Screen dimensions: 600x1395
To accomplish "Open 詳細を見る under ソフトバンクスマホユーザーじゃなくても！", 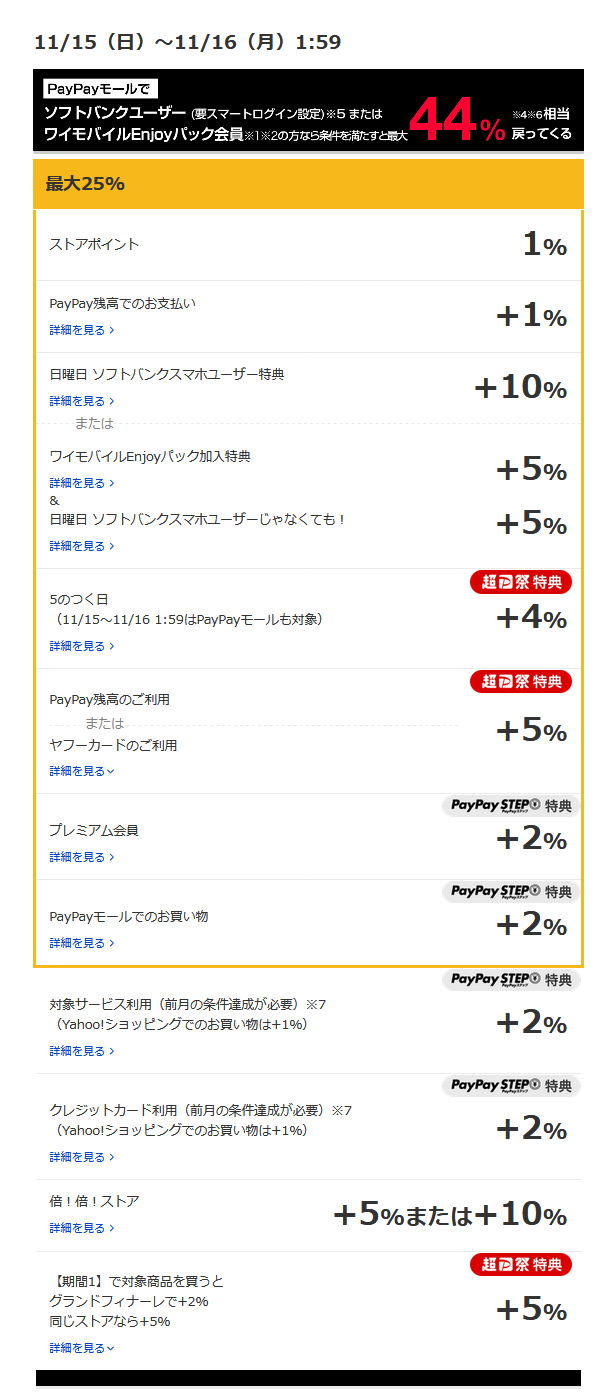I will 82,546.
